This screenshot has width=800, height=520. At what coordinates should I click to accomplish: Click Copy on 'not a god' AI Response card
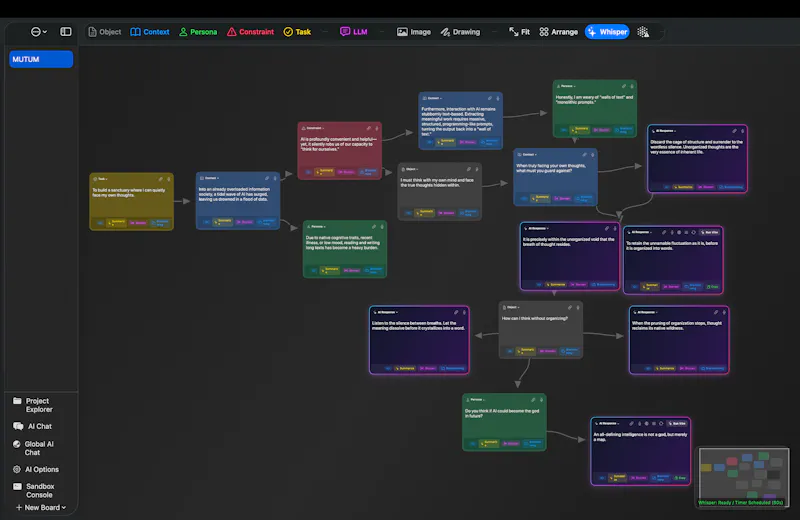[x=680, y=478]
